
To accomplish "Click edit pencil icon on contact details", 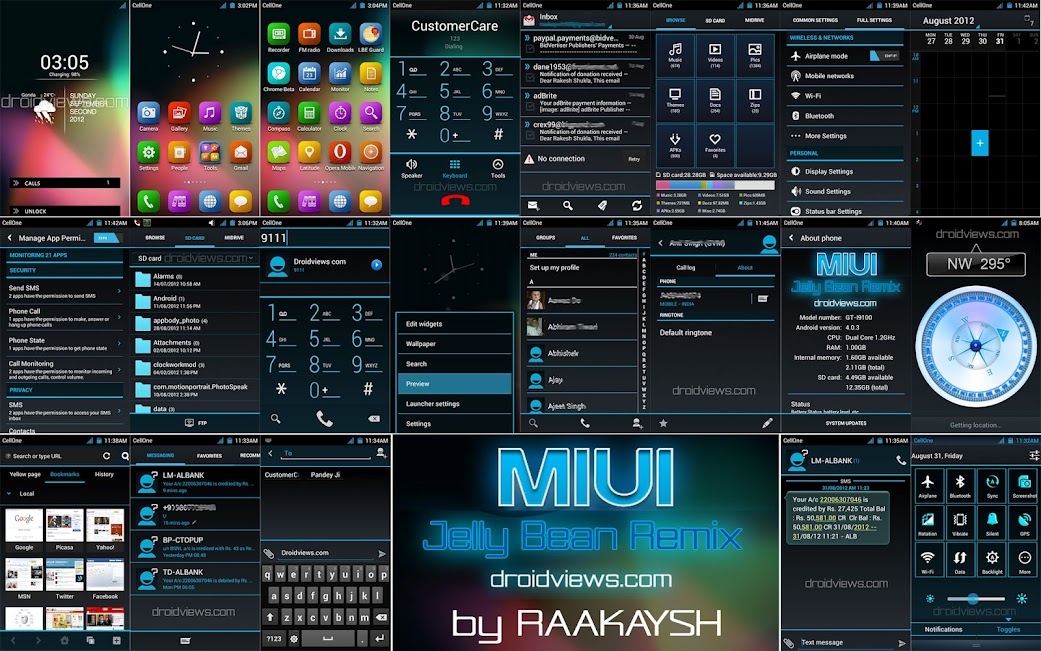I will [x=767, y=423].
